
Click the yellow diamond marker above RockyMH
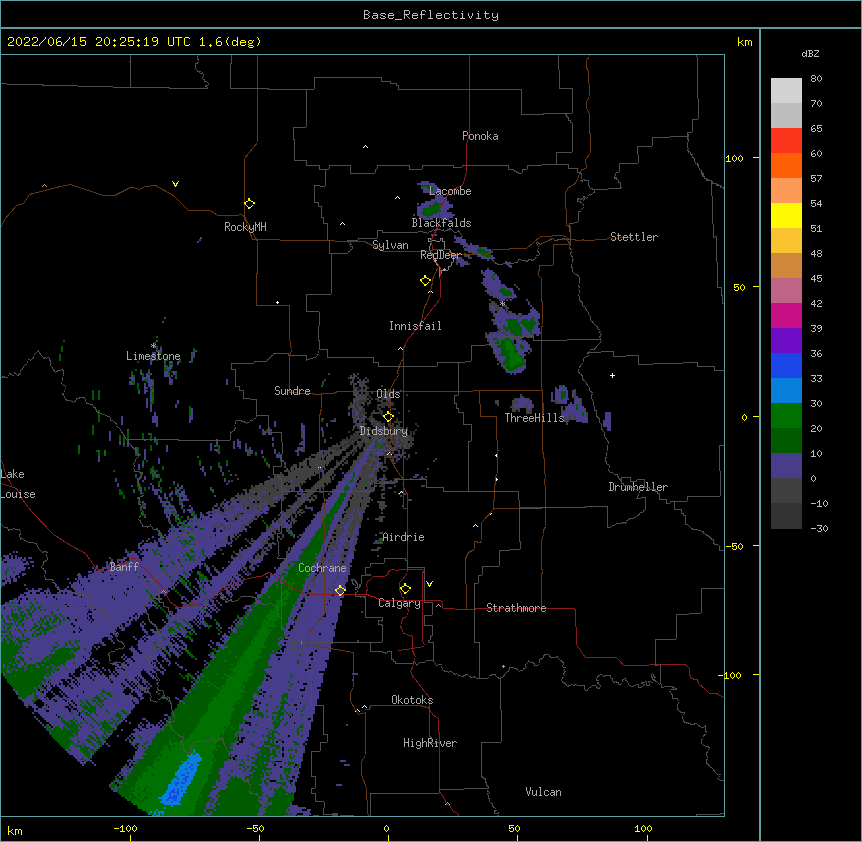(250, 203)
